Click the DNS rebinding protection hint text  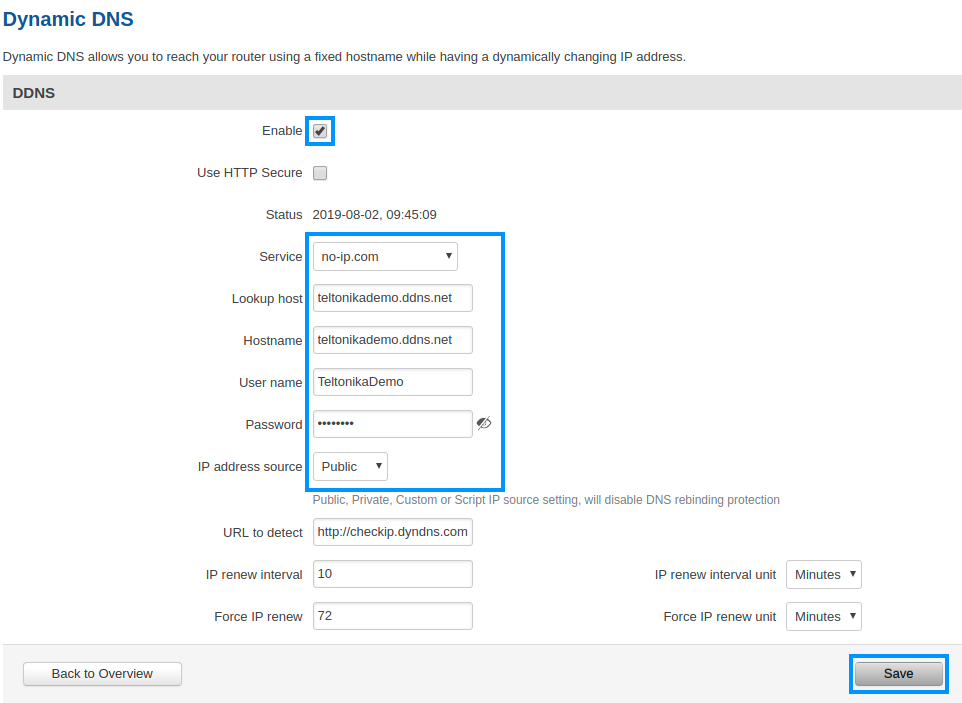click(546, 500)
